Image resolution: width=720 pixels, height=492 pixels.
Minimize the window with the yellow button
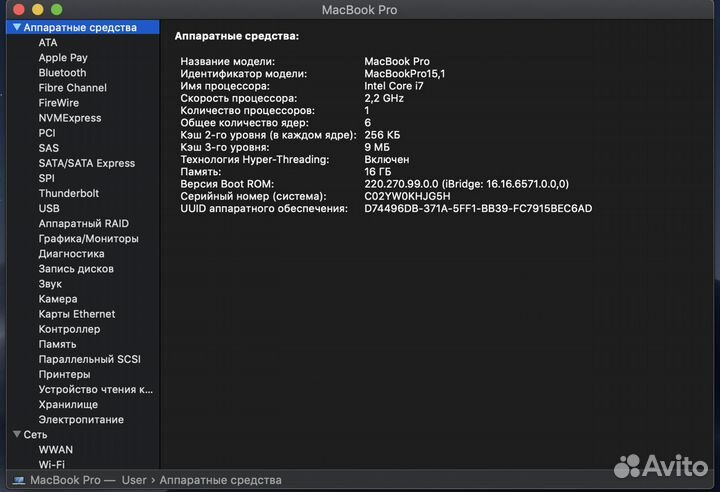[x=38, y=9]
